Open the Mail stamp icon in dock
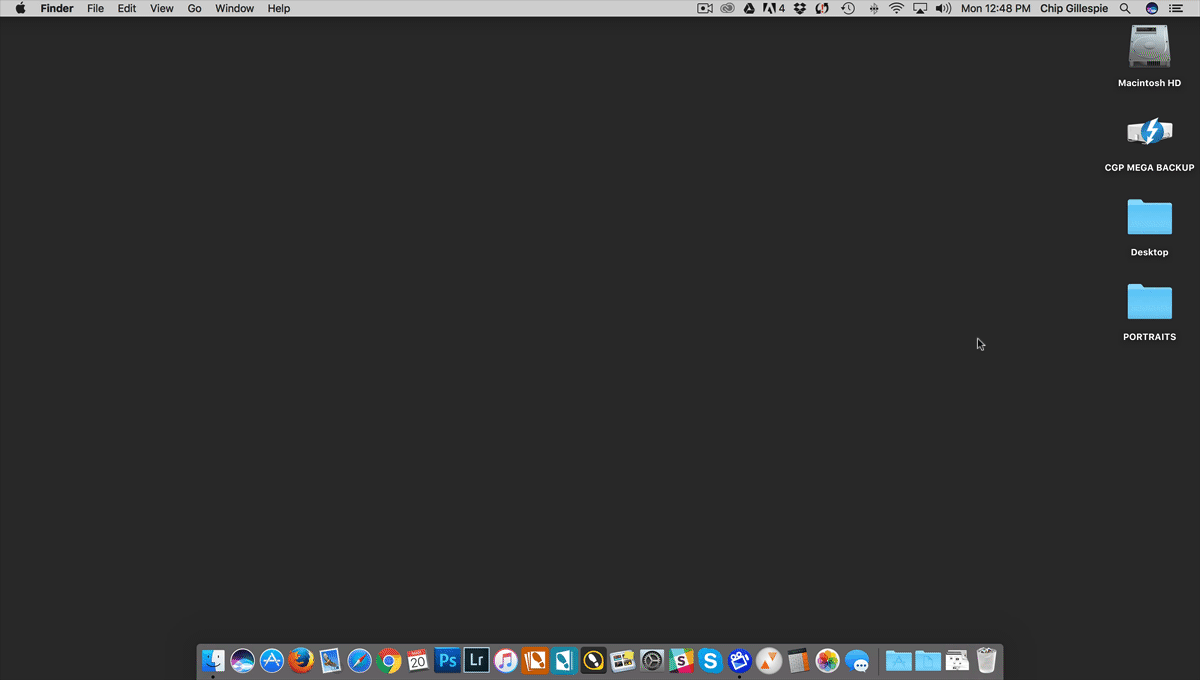The image size is (1200, 680). (x=330, y=660)
